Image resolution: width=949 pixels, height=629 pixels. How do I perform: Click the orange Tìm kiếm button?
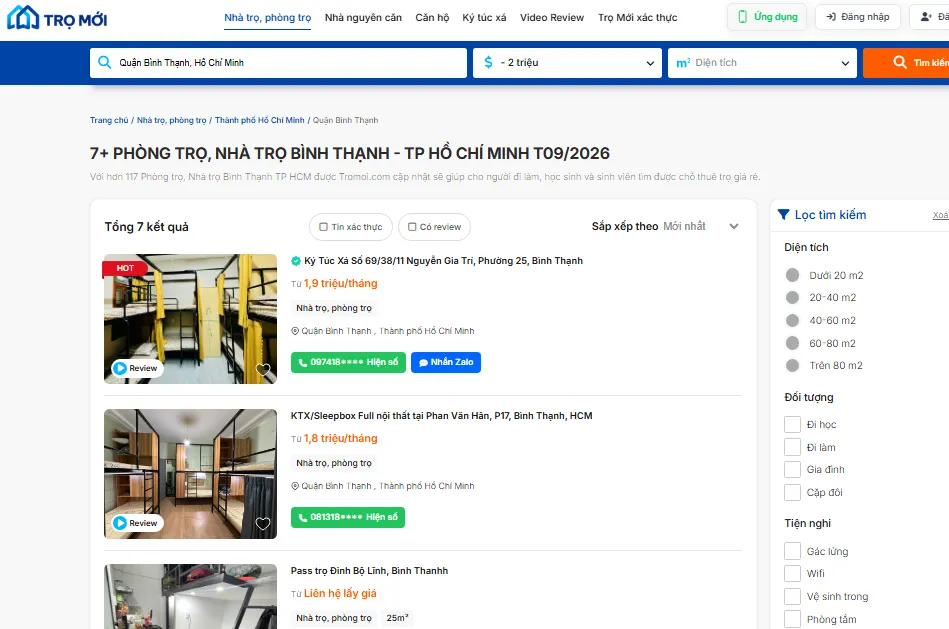coord(906,63)
